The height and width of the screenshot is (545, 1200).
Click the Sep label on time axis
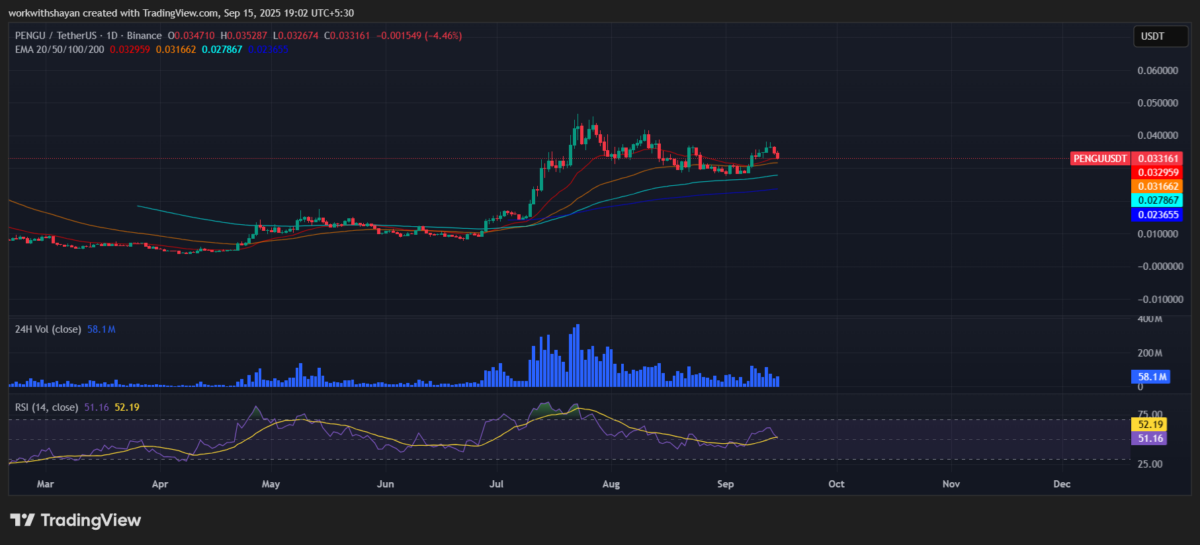(727, 483)
